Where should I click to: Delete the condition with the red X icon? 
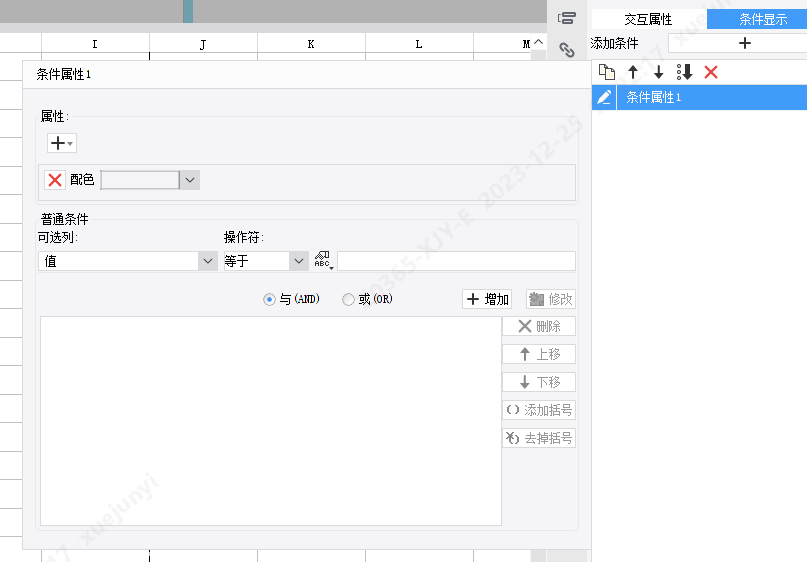[x=711, y=72]
